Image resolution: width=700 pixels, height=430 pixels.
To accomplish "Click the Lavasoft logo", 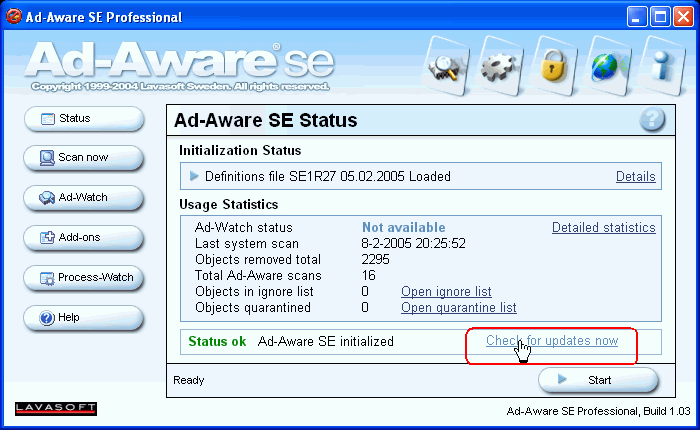I will pyautogui.click(x=56, y=409).
